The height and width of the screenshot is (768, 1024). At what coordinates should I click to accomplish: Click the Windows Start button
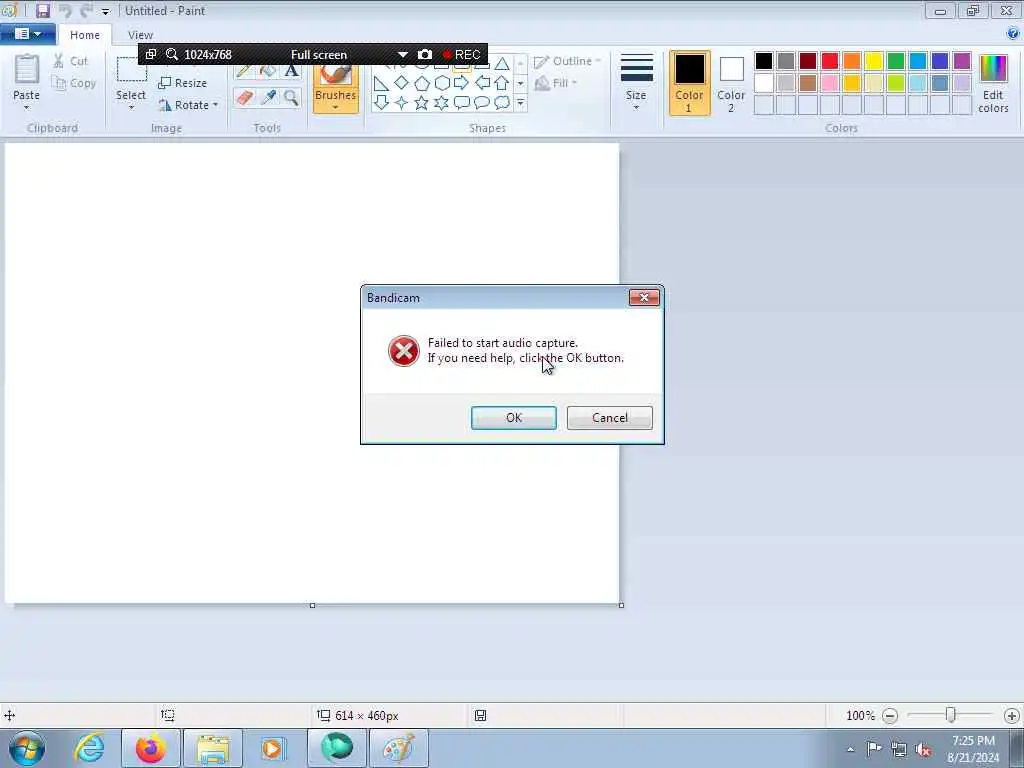coord(27,749)
